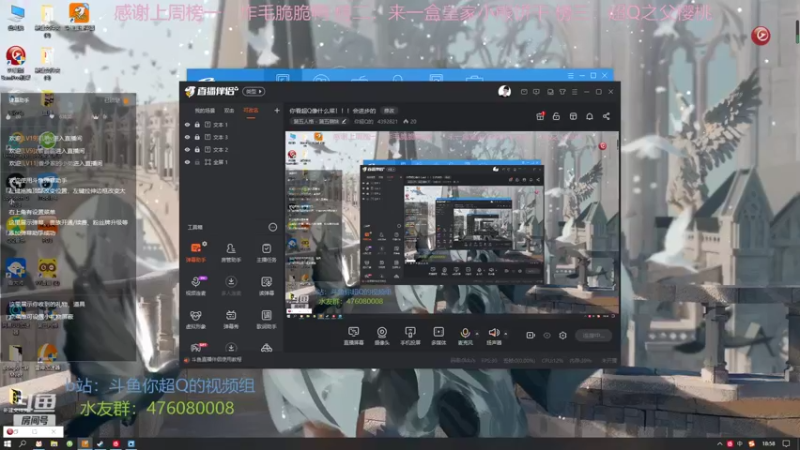Screen dimensions: 800x450
Task: Open 视频连麦 video co-stream tool
Action: point(196,286)
